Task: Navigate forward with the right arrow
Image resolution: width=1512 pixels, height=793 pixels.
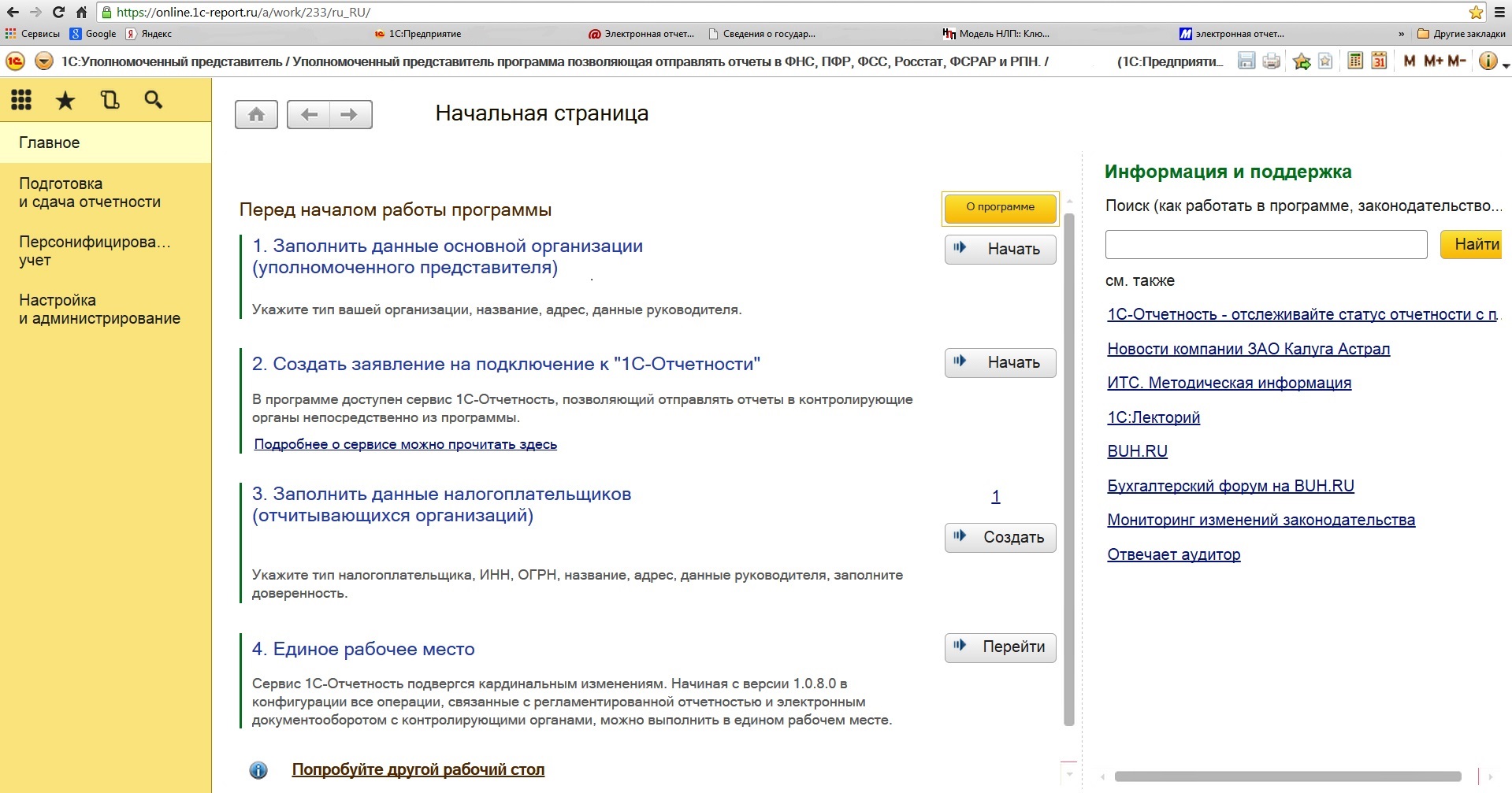Action: click(351, 115)
